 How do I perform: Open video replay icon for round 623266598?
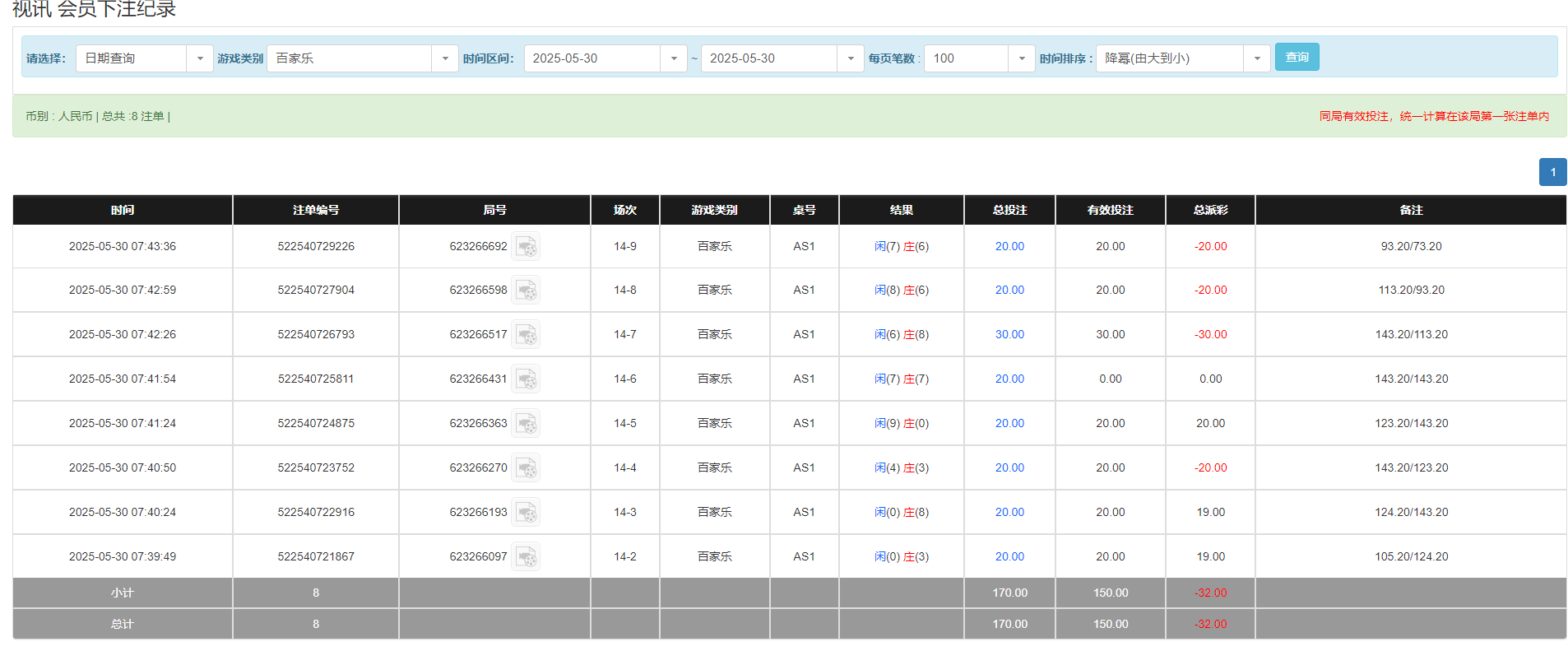[526, 291]
